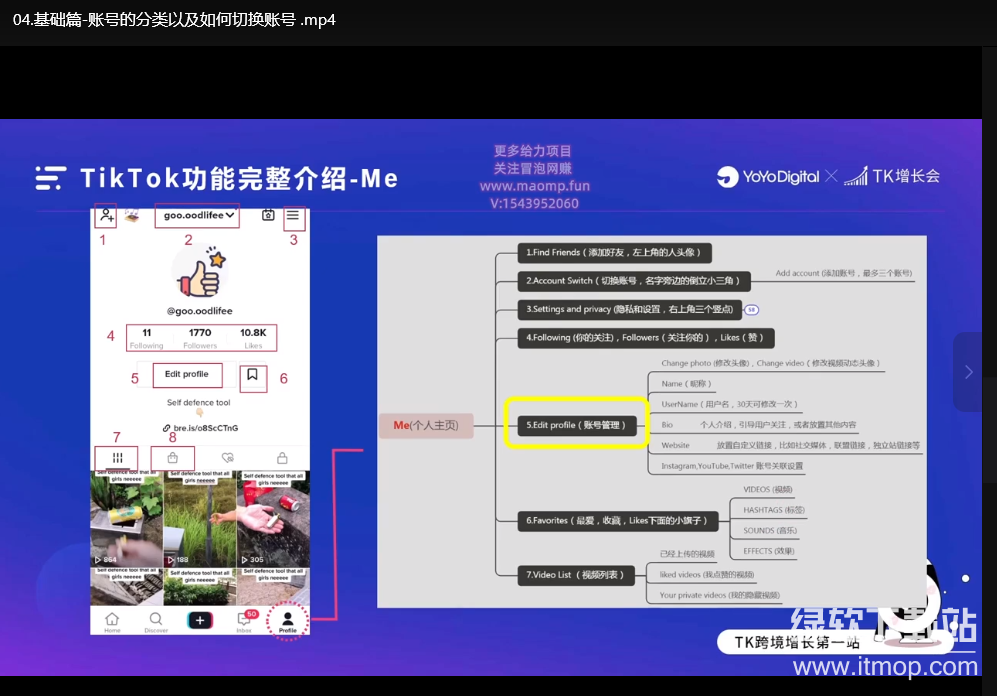997x696 pixels.
Task: Open the liked videos heart tab
Action: pyautogui.click(x=228, y=457)
